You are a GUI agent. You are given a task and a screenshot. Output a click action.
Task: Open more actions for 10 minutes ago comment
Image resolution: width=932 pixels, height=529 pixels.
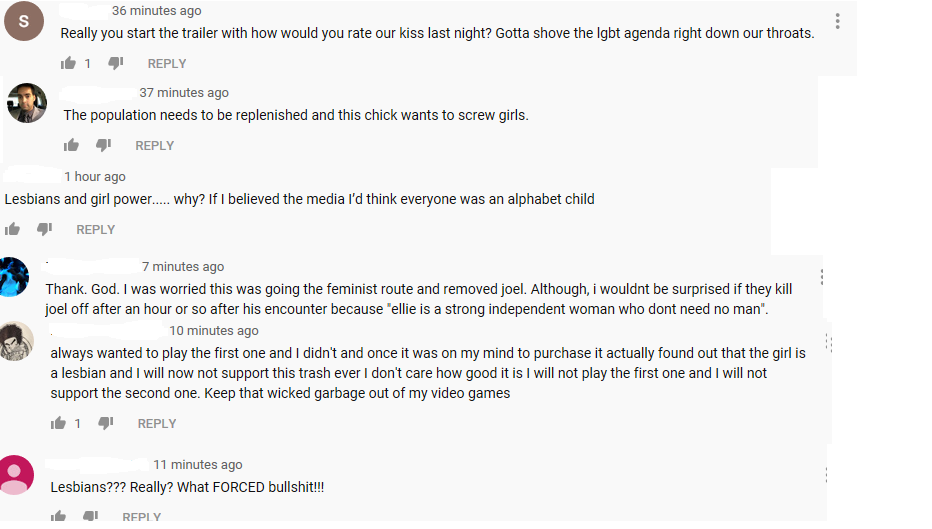point(828,343)
